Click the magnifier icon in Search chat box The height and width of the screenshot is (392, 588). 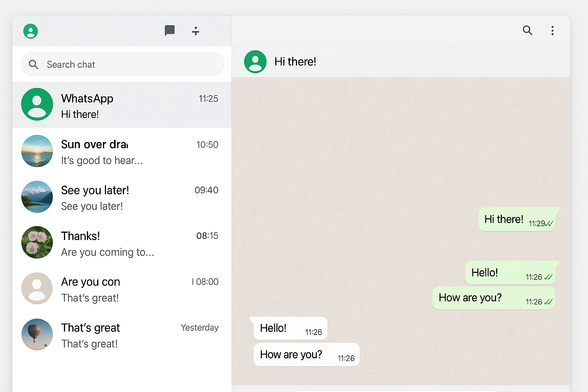pos(33,65)
